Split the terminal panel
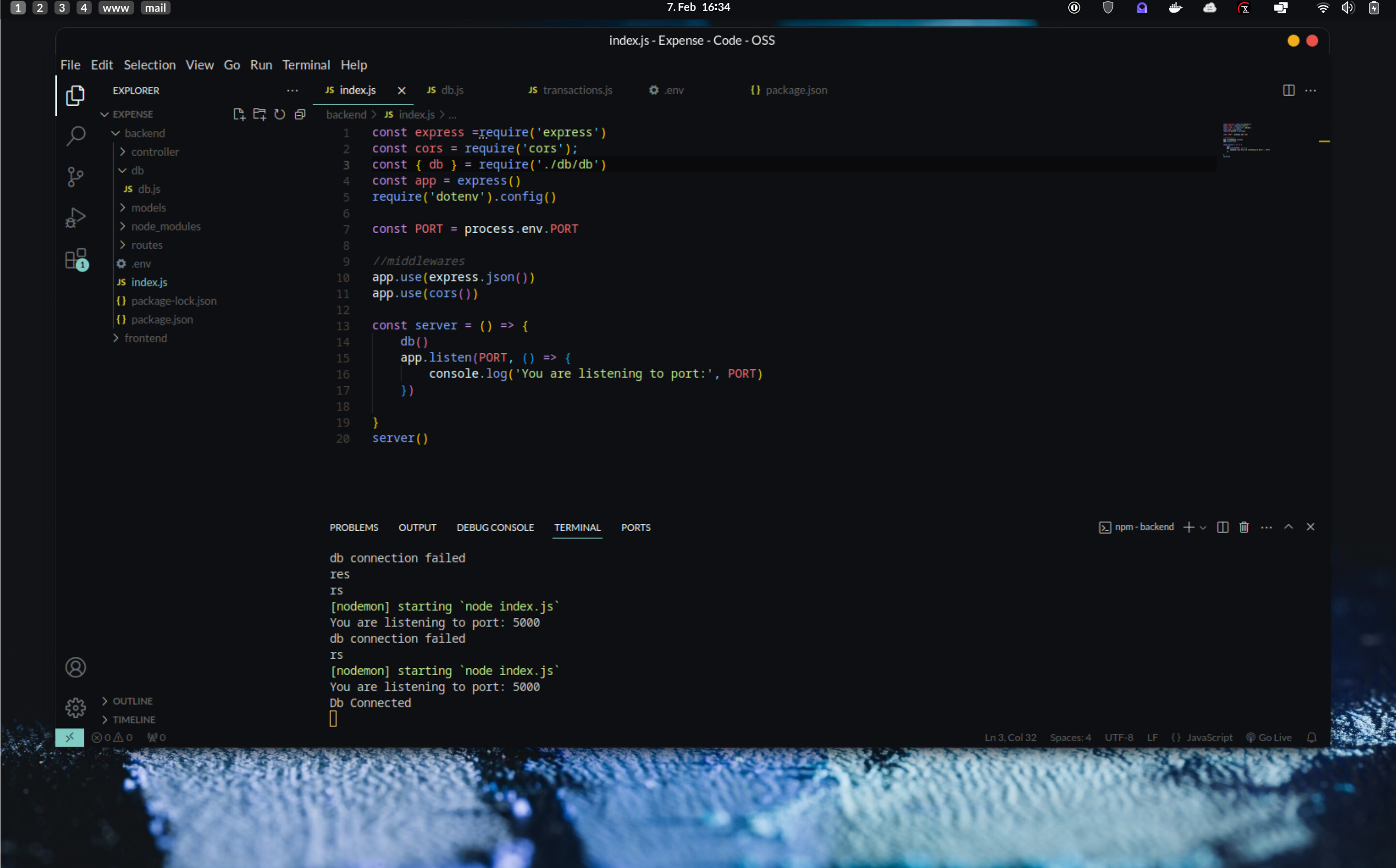The height and width of the screenshot is (868, 1396). pos(1222,527)
